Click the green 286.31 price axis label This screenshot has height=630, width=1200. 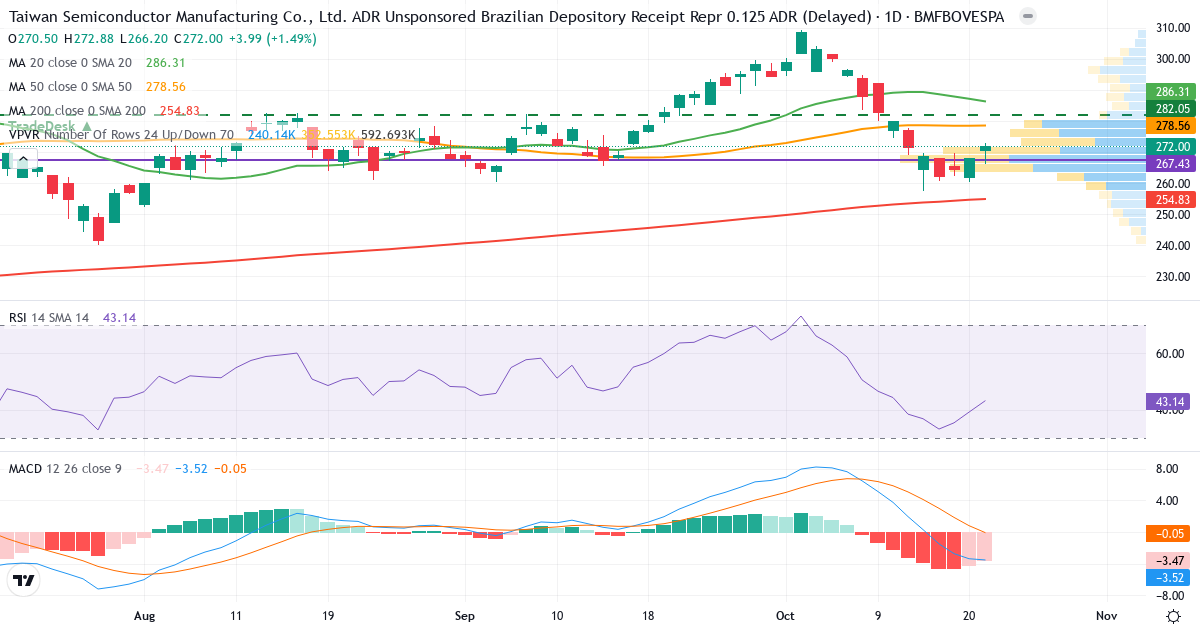tap(1171, 90)
